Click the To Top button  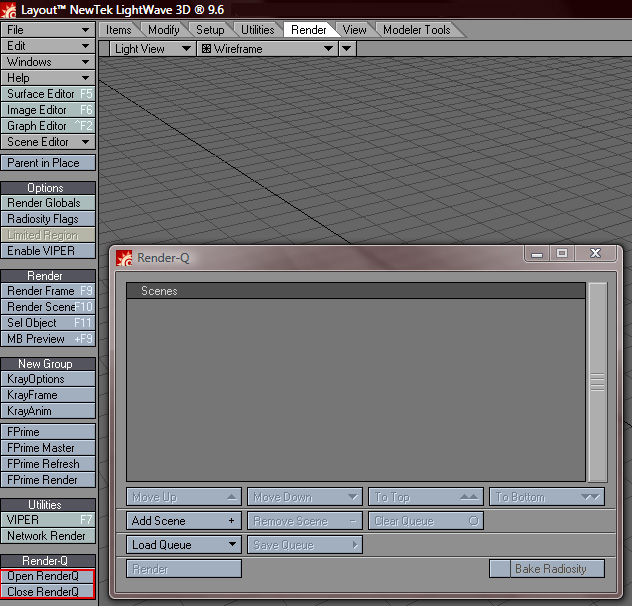click(x=426, y=497)
